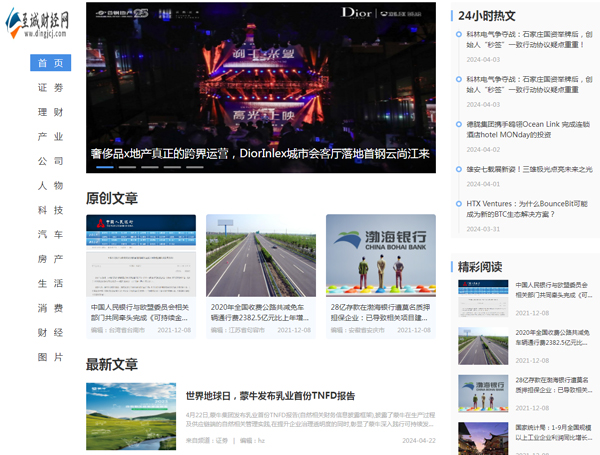The width and height of the screenshot is (600, 455).
Task: Click 来自频道：证券 label
Action: point(207,441)
